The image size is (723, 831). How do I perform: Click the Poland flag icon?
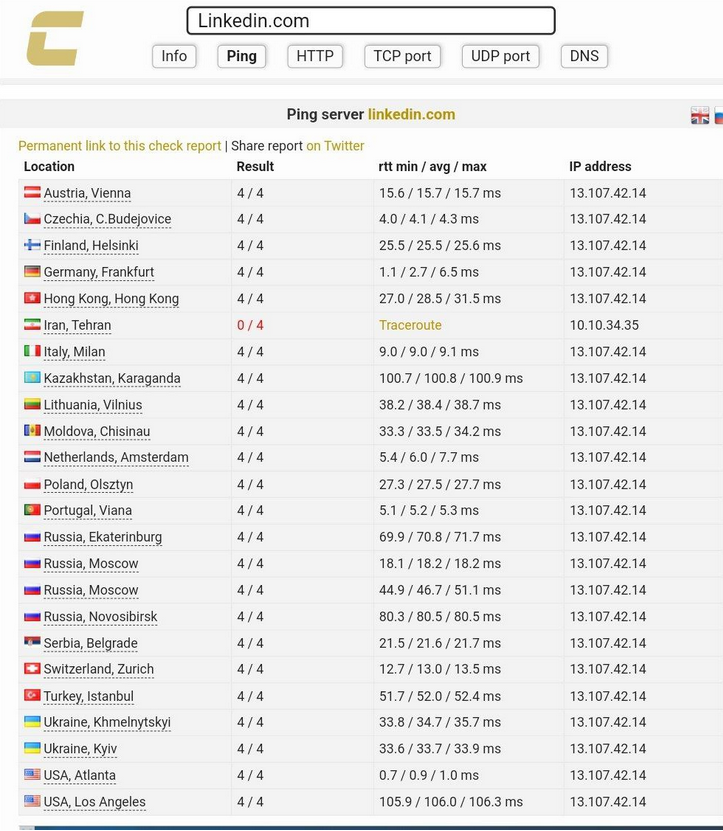[32, 483]
